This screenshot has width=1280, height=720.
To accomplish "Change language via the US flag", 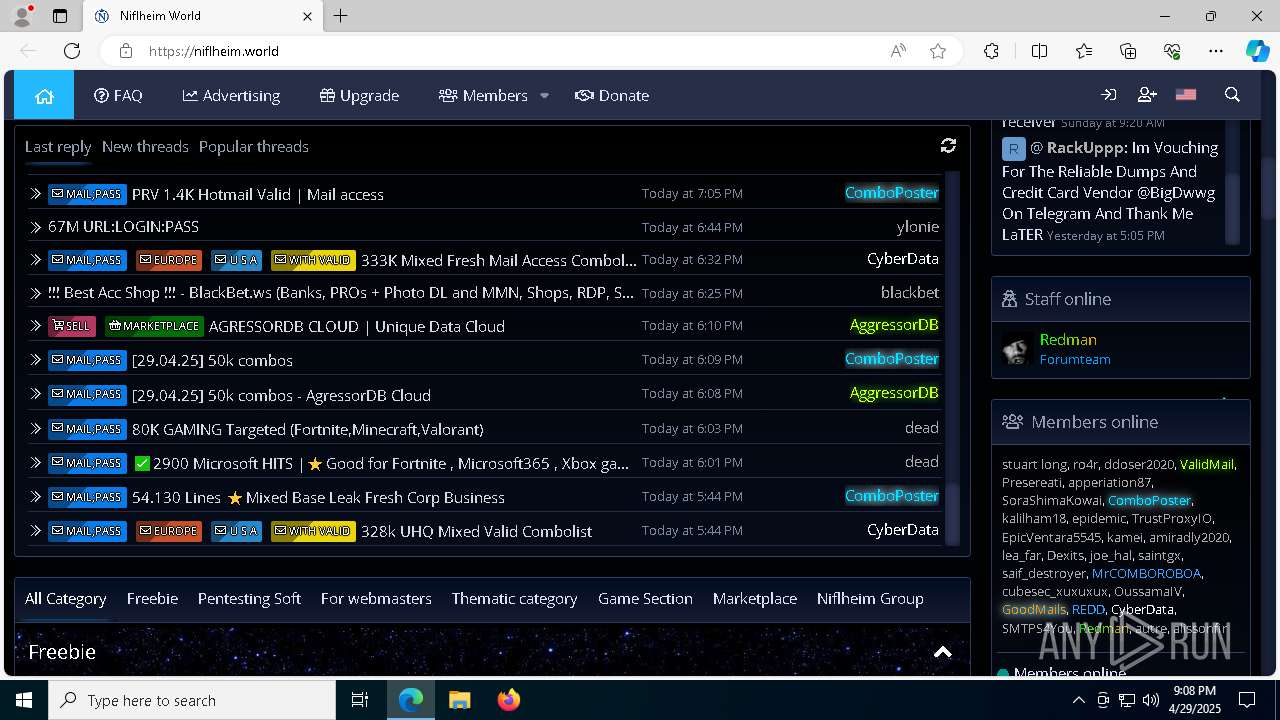I will (x=1186, y=95).
